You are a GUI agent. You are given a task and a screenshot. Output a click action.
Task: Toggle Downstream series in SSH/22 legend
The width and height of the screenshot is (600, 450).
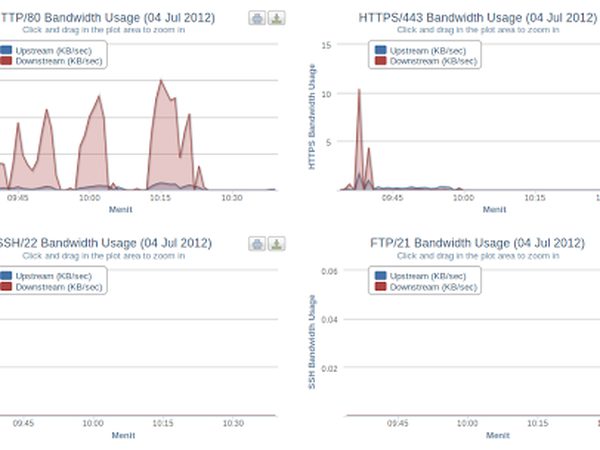[51, 287]
